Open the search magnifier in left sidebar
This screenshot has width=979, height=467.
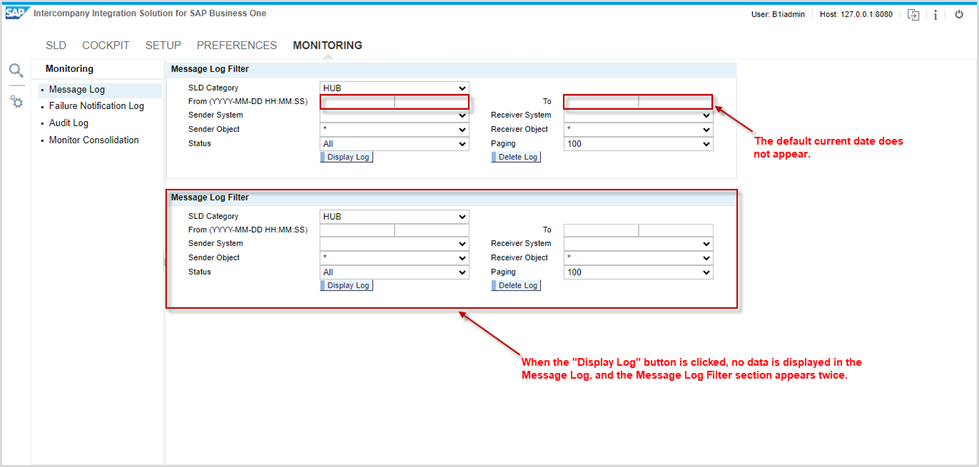point(16,70)
